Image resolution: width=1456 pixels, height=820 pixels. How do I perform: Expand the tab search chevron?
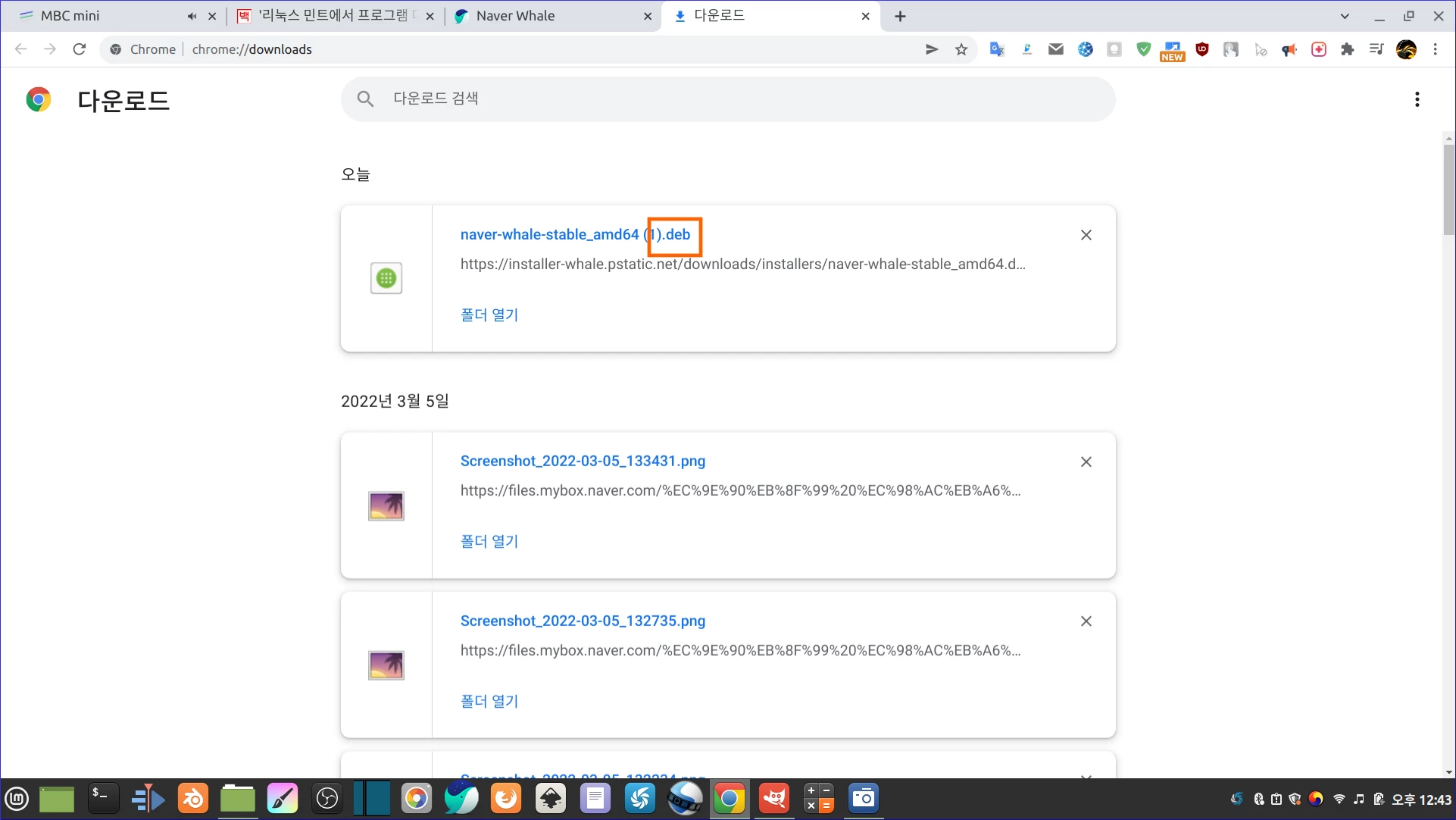point(1345,16)
